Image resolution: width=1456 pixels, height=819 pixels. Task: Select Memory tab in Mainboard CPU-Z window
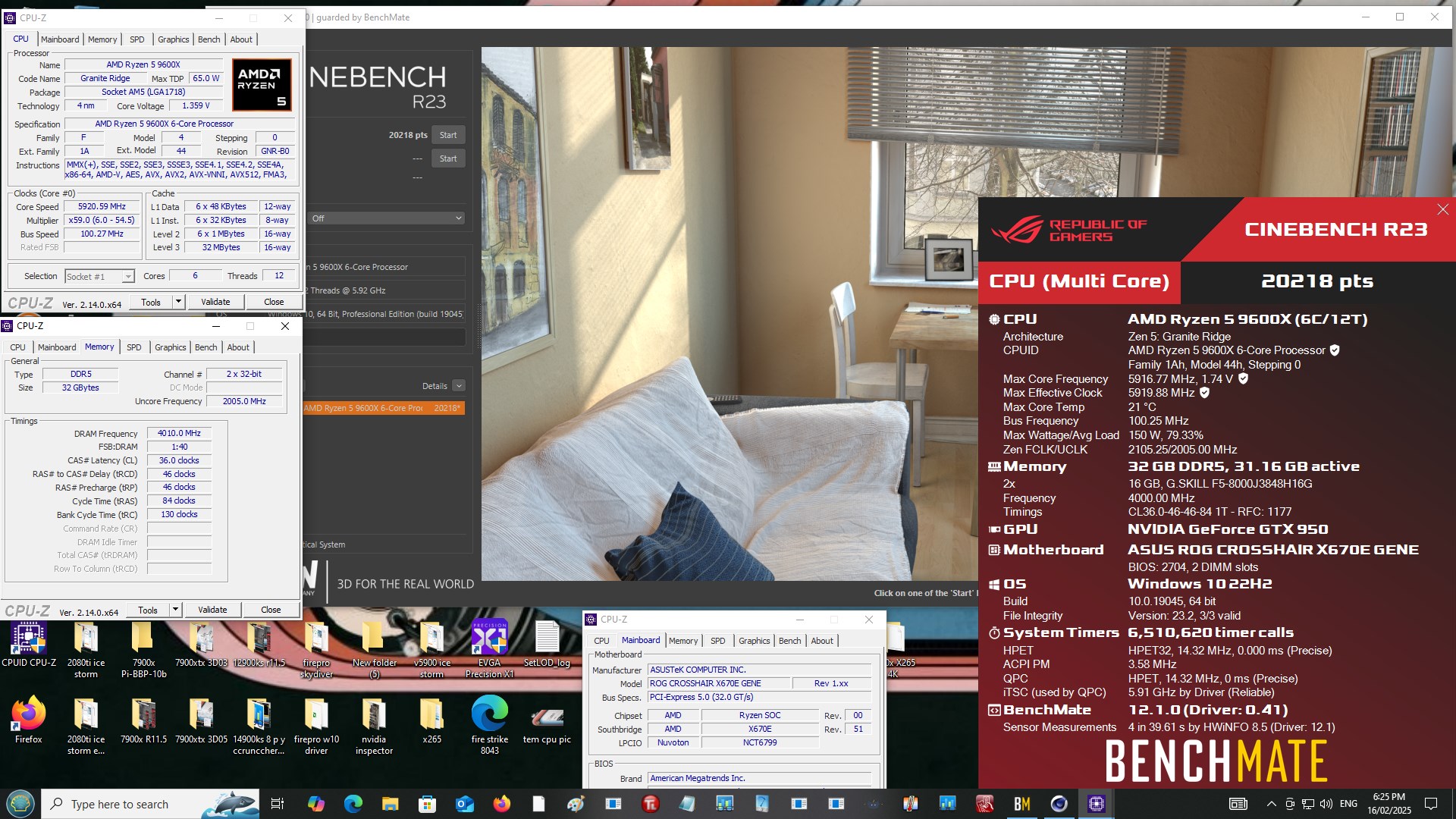pyautogui.click(x=682, y=641)
